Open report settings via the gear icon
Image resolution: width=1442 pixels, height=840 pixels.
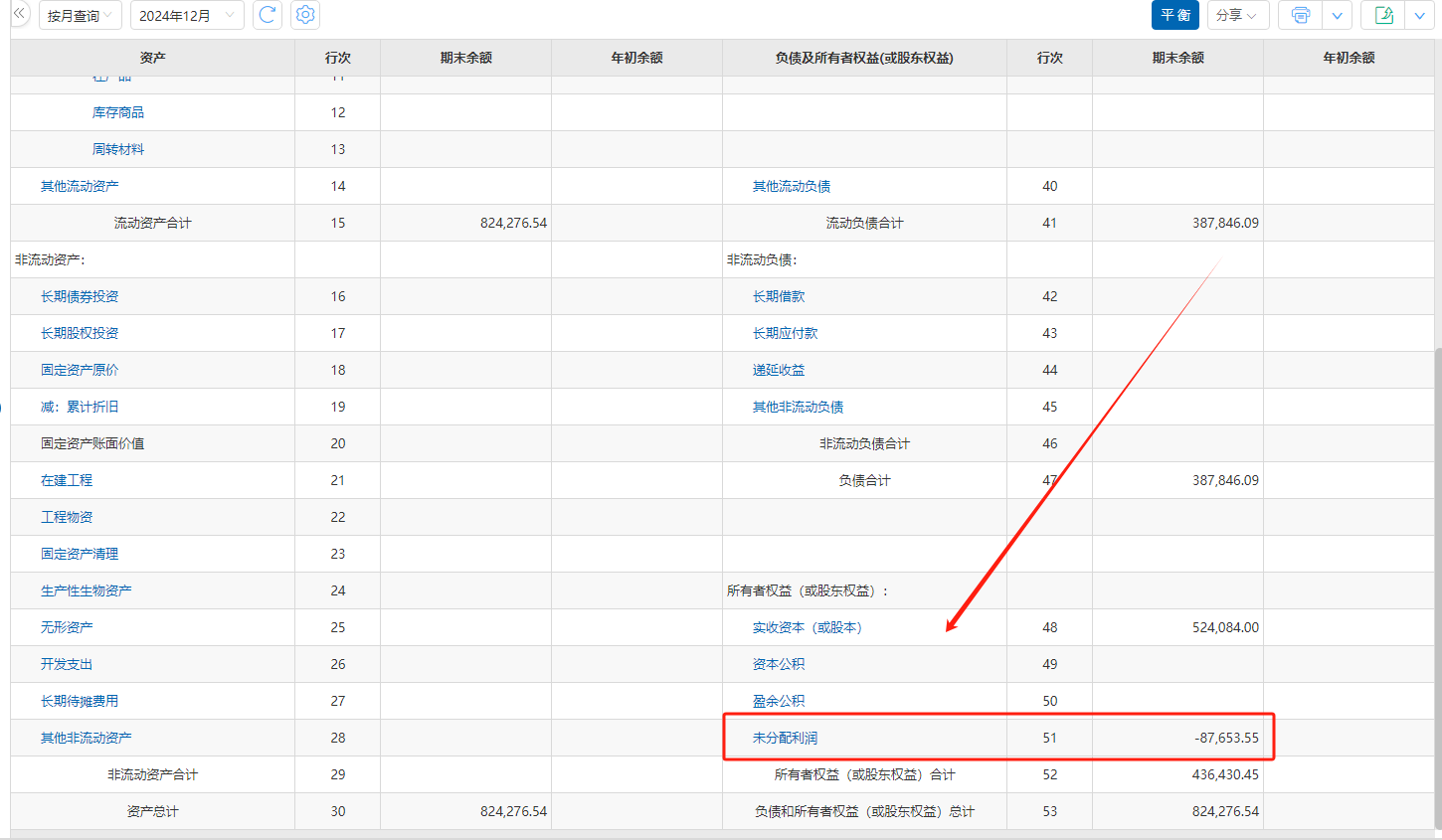[x=306, y=15]
